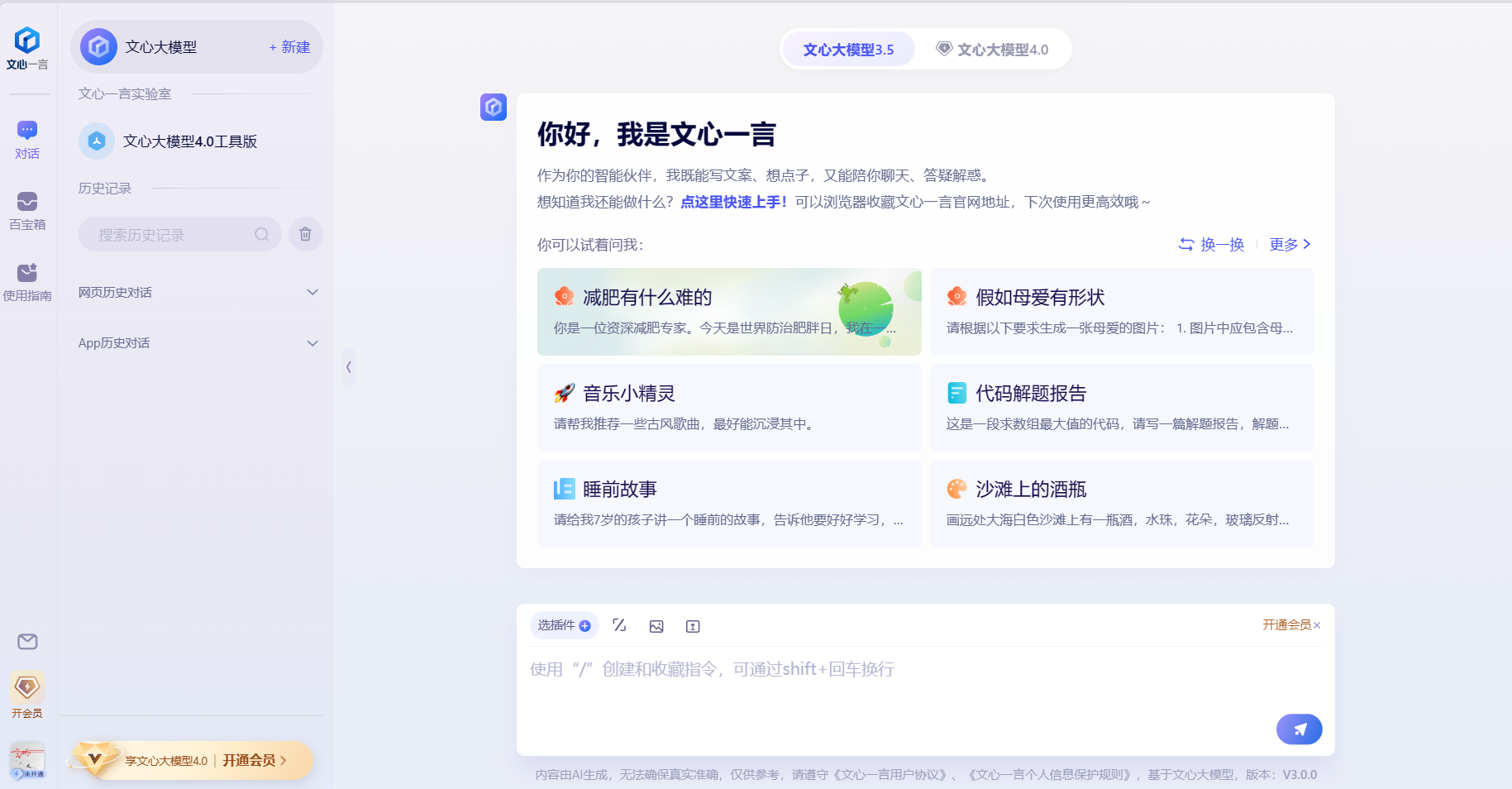Click the 文心一言 logo icon
This screenshot has height=789, width=1512.
27,48
